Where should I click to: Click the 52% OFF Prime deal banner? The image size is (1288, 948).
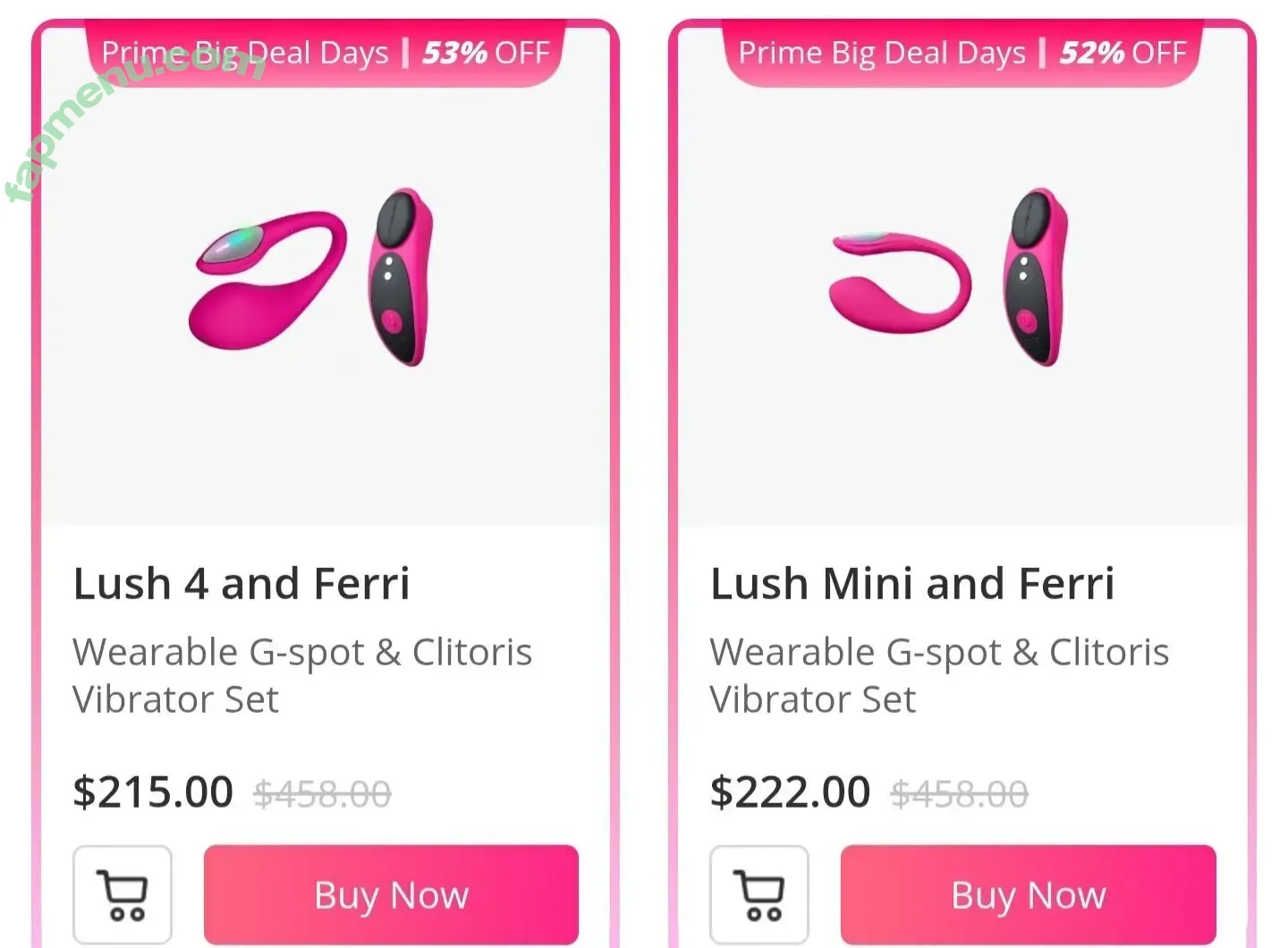coord(962,54)
